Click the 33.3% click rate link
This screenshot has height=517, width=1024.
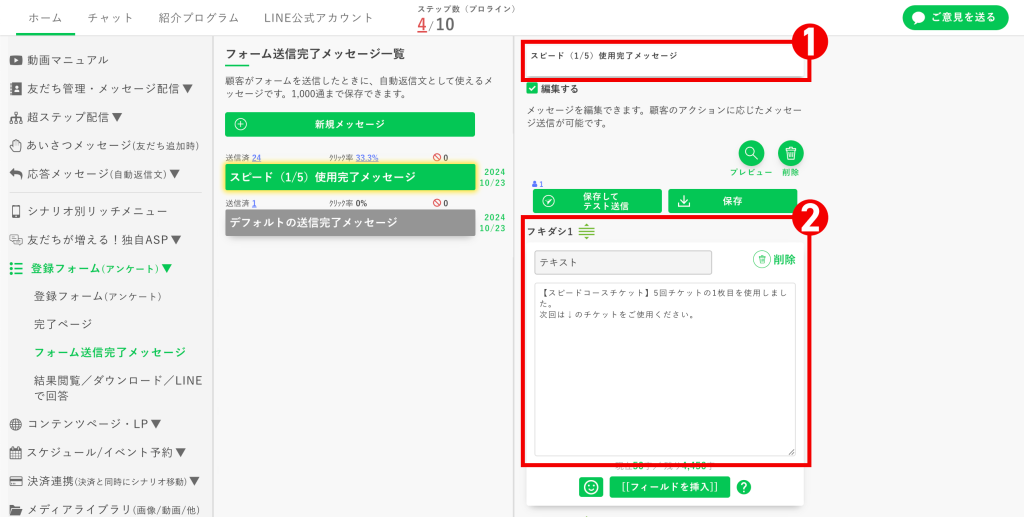[367, 157]
